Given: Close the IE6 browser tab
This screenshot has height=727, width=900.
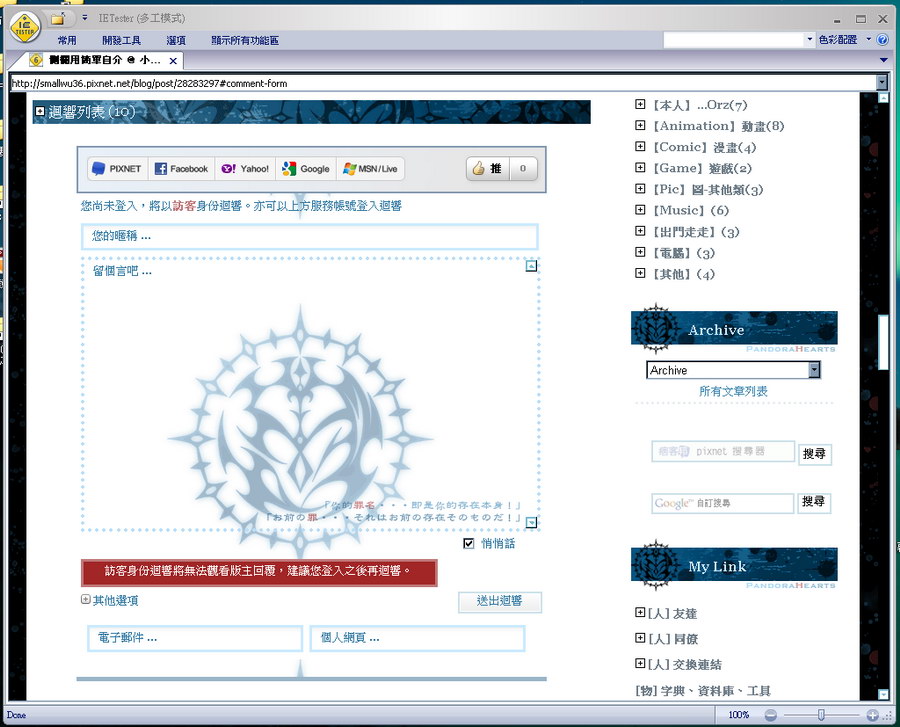Looking at the screenshot, I should point(173,60).
